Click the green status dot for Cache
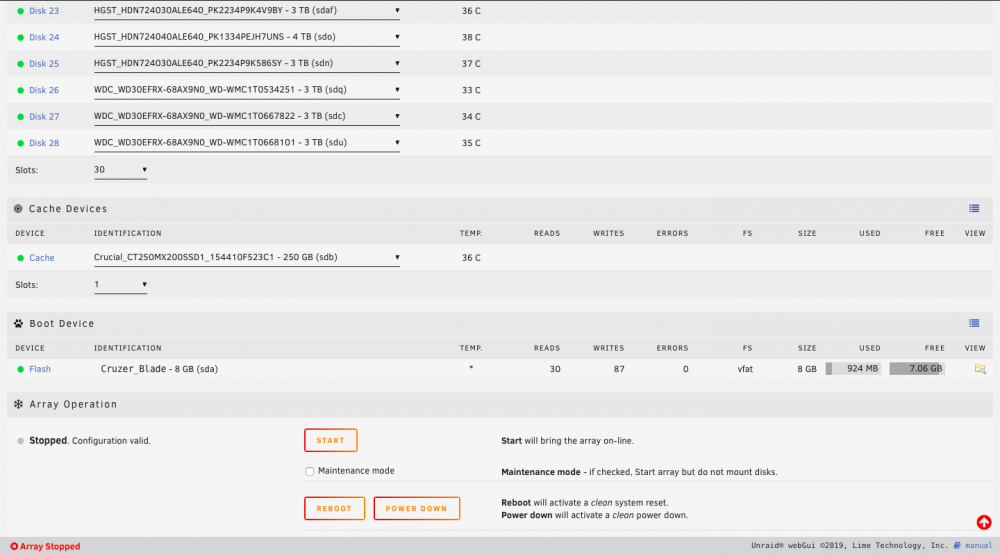Screen dimensions: 1000x555 (20, 258)
